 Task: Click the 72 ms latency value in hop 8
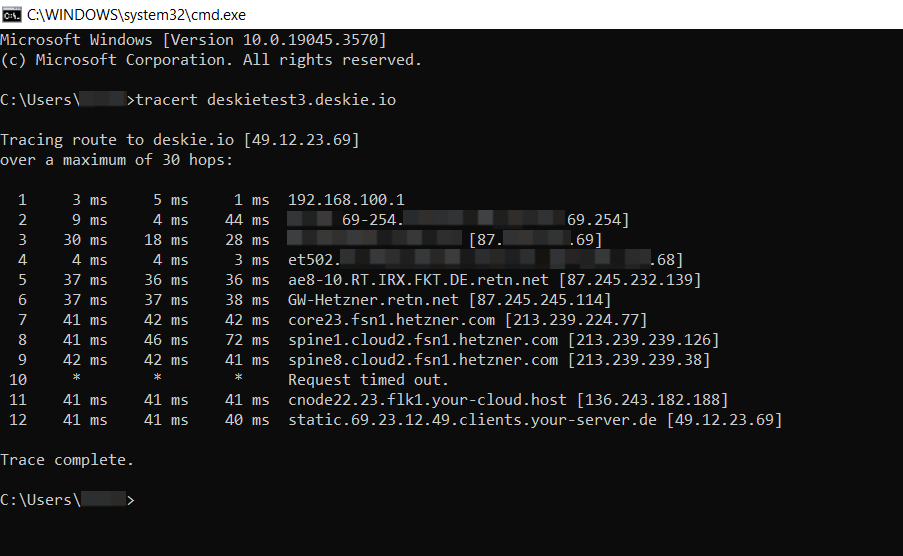coord(247,340)
